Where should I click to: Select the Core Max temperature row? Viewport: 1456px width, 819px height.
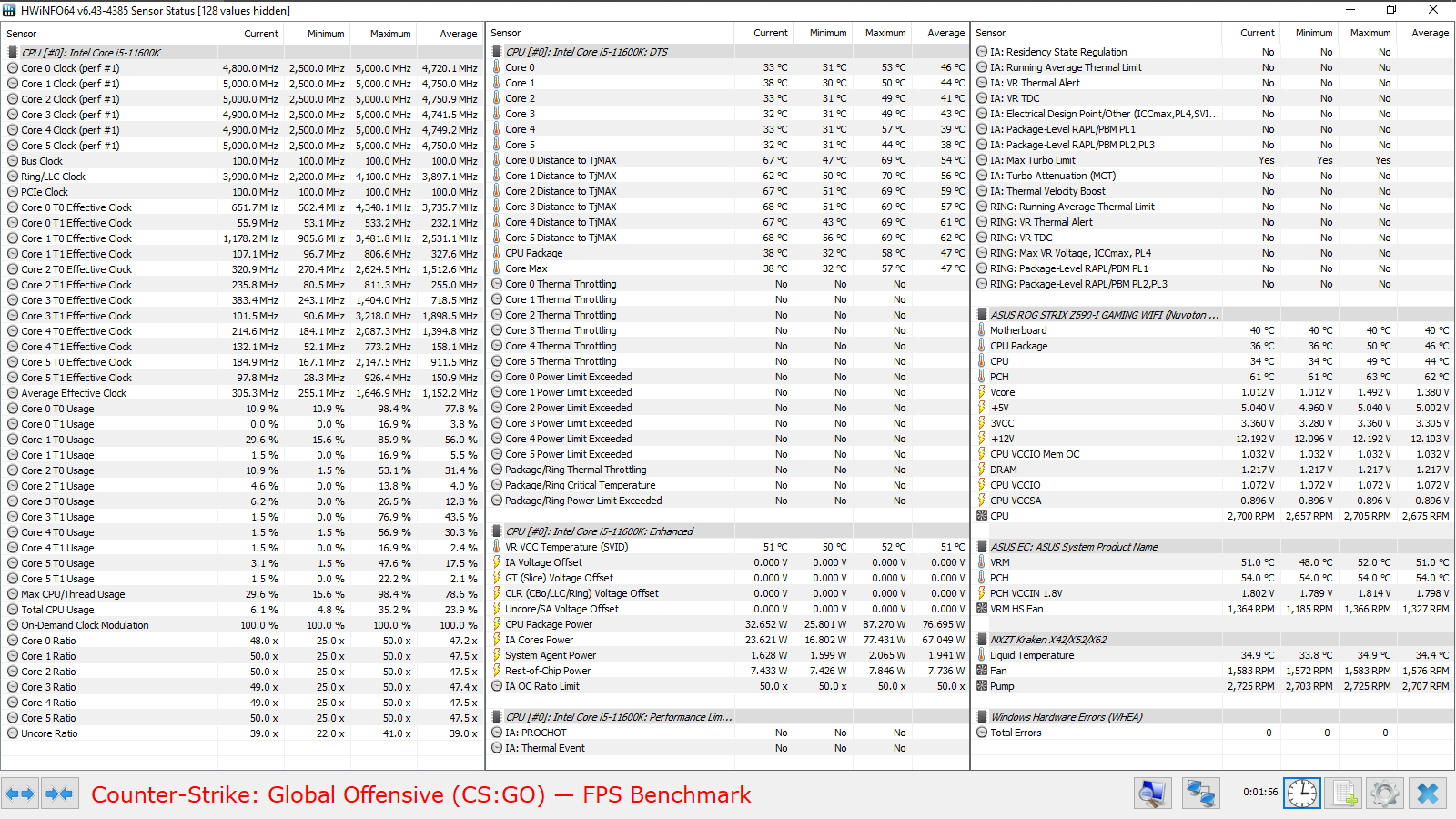coord(728,268)
